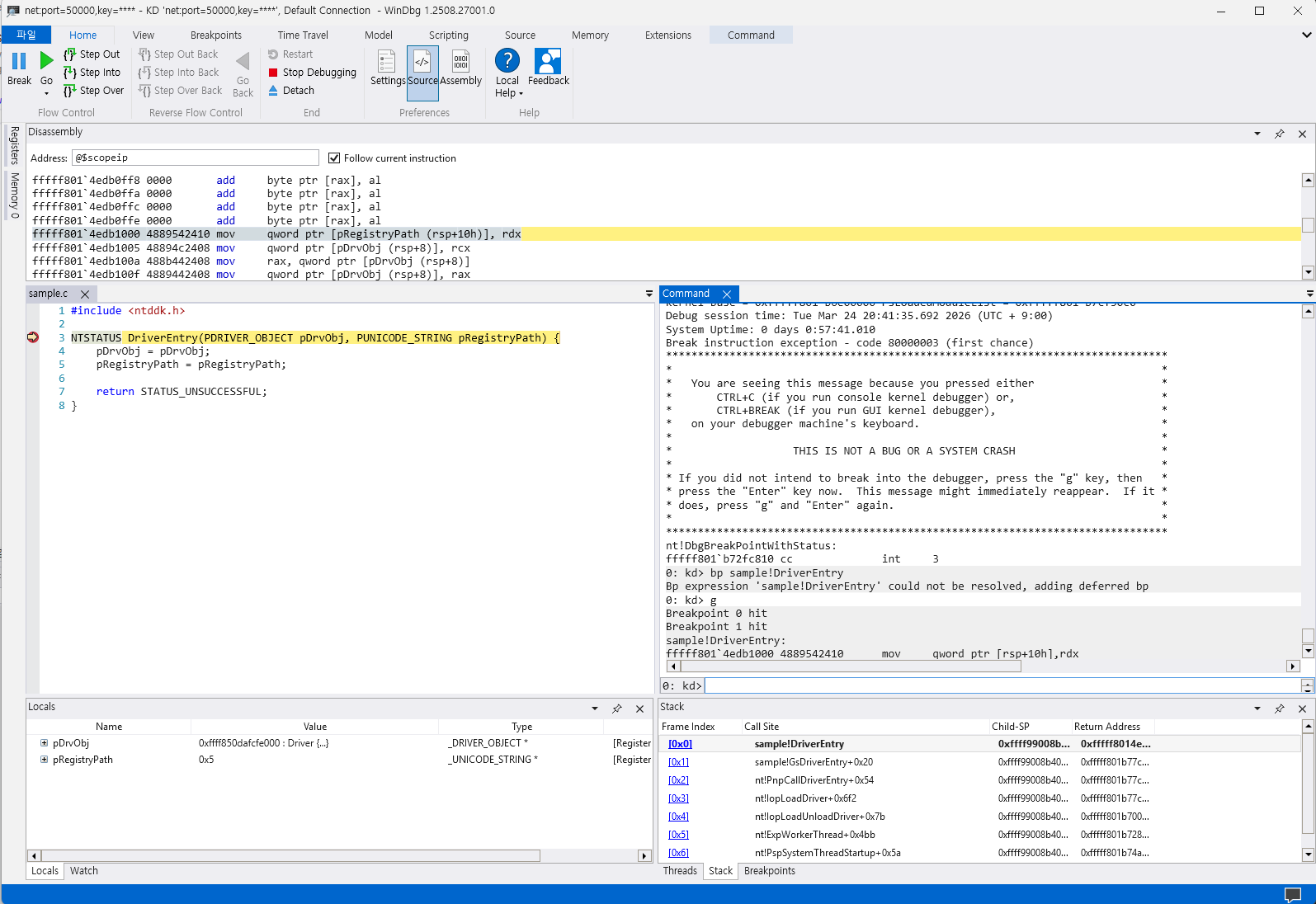This screenshot has height=904, width=1316.
Task: Open the Settings preferences icon
Action: 386,62
